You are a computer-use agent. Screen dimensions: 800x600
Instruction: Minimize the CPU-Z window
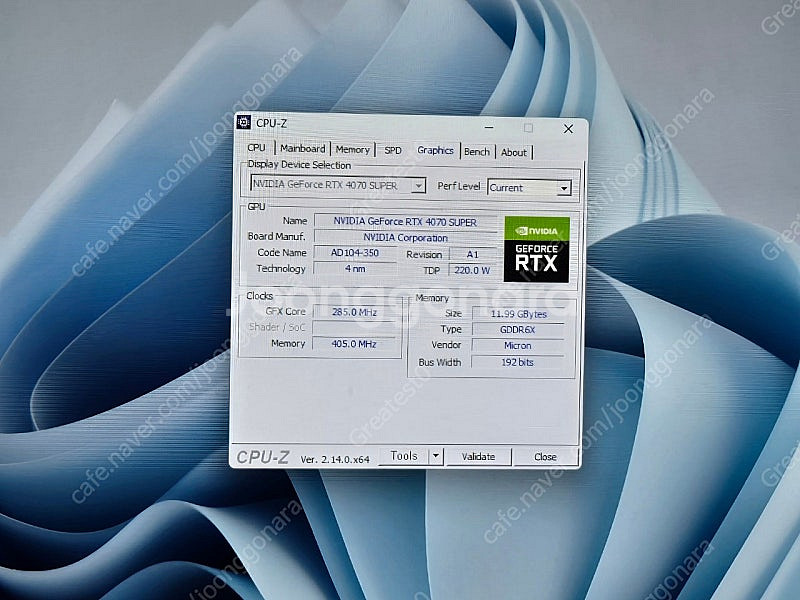coord(489,127)
